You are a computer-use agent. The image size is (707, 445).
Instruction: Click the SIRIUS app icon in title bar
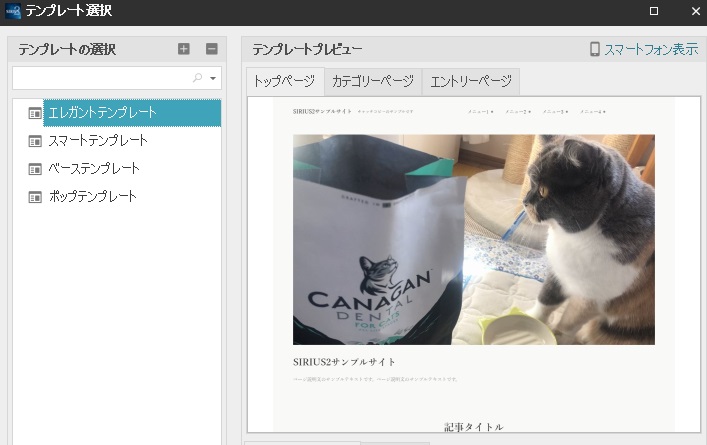pyautogui.click(x=13, y=11)
